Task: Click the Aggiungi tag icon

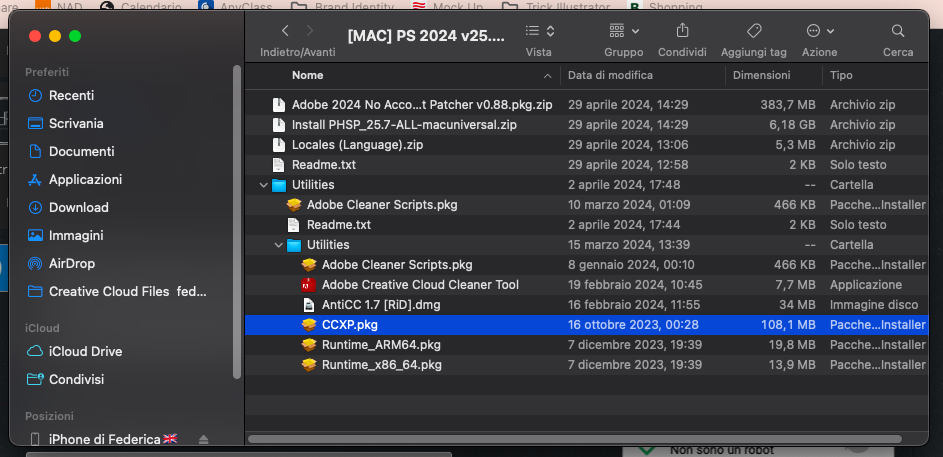Action: click(x=754, y=31)
